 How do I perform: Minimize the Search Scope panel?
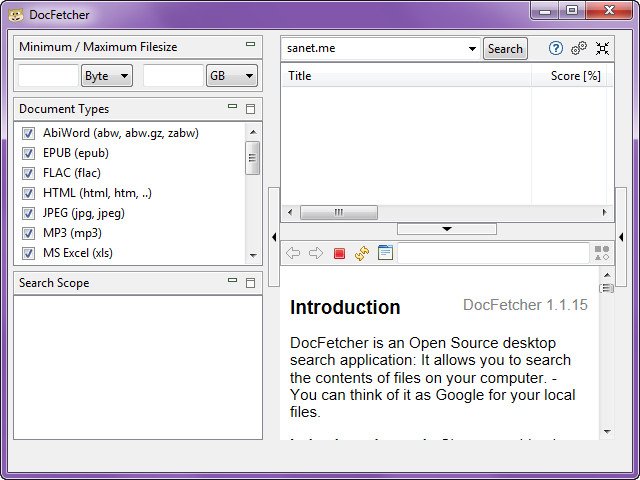232,280
